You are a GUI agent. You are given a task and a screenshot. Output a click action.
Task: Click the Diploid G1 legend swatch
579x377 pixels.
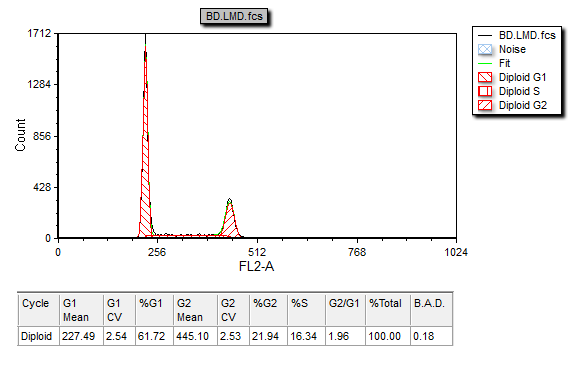pos(485,77)
